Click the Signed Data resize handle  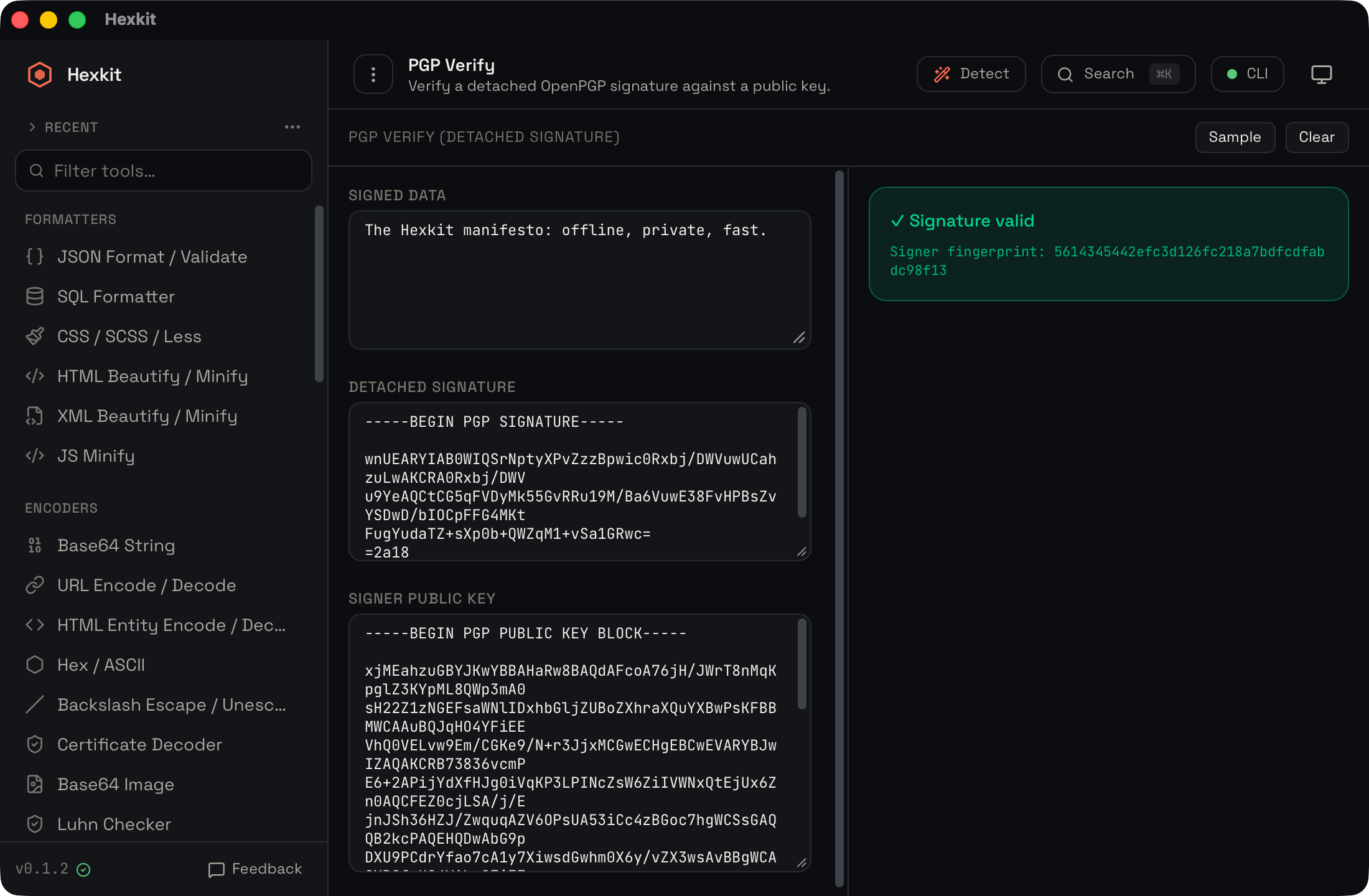tap(800, 338)
